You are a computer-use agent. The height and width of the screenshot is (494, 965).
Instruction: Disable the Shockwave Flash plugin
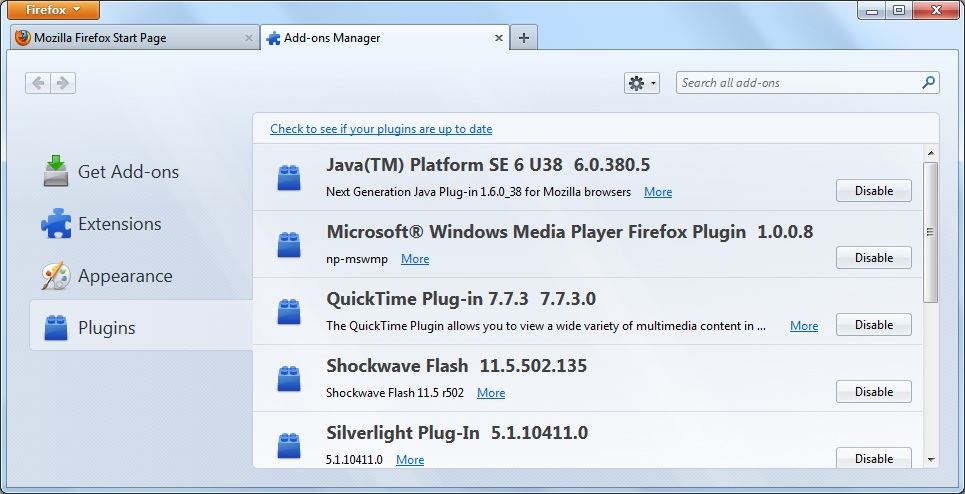click(873, 392)
